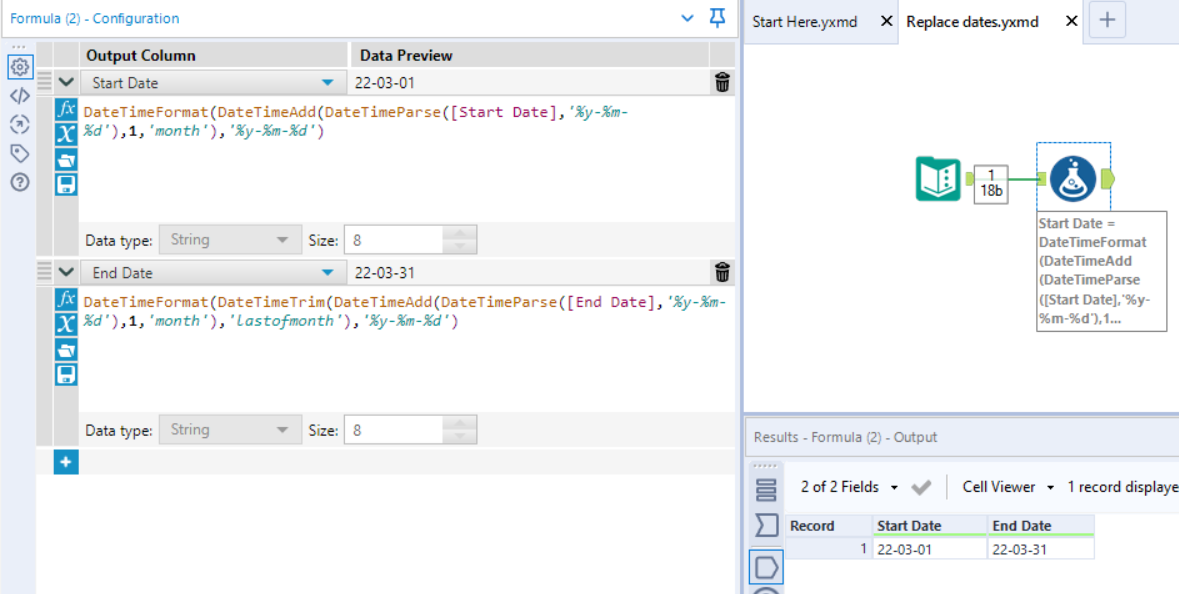Viewport: 1179px width, 594px height.
Task: Open the XML view icon in sidebar
Action: tap(19, 96)
